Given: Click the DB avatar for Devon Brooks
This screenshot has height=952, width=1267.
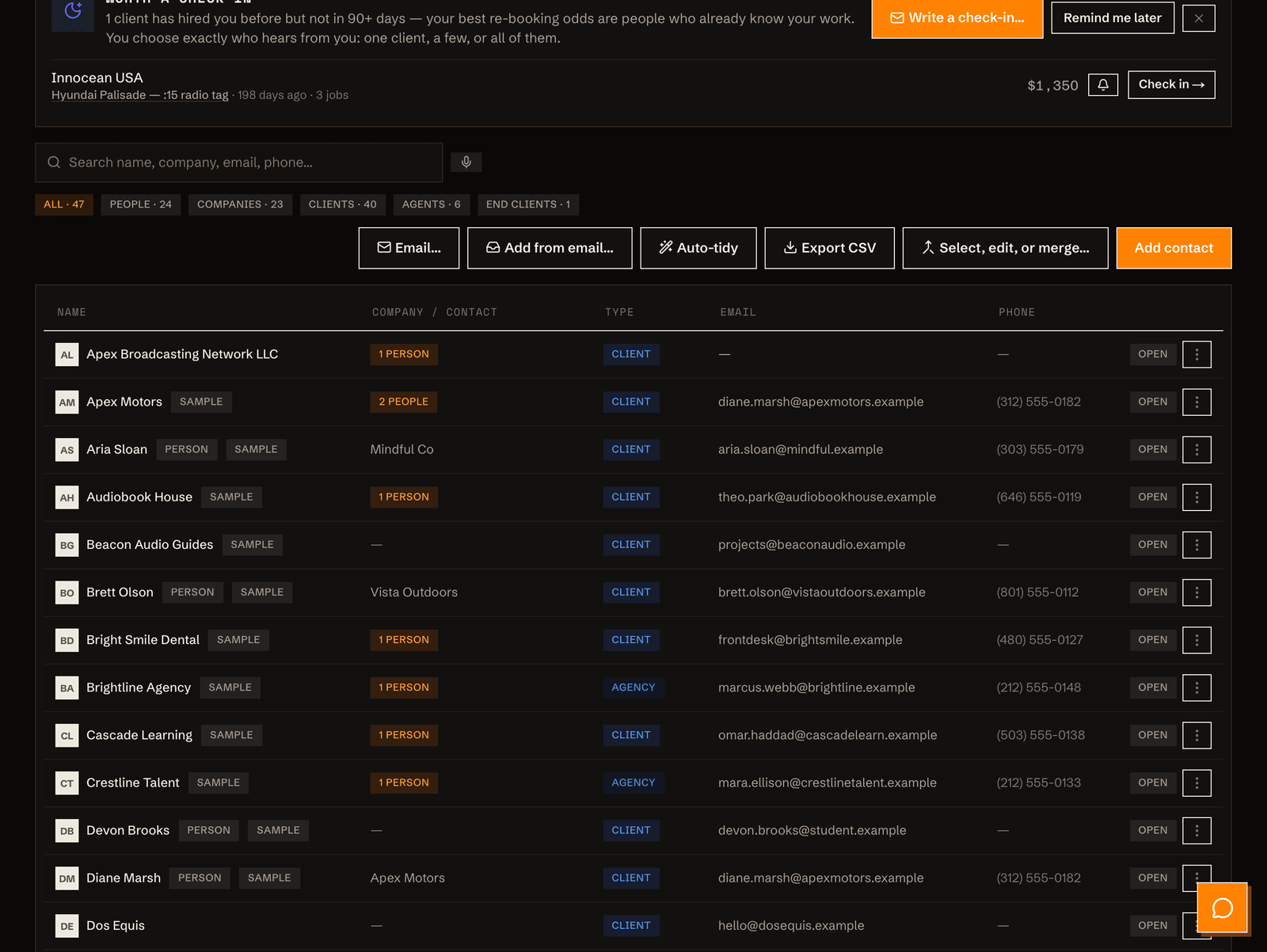Looking at the screenshot, I should (x=67, y=830).
